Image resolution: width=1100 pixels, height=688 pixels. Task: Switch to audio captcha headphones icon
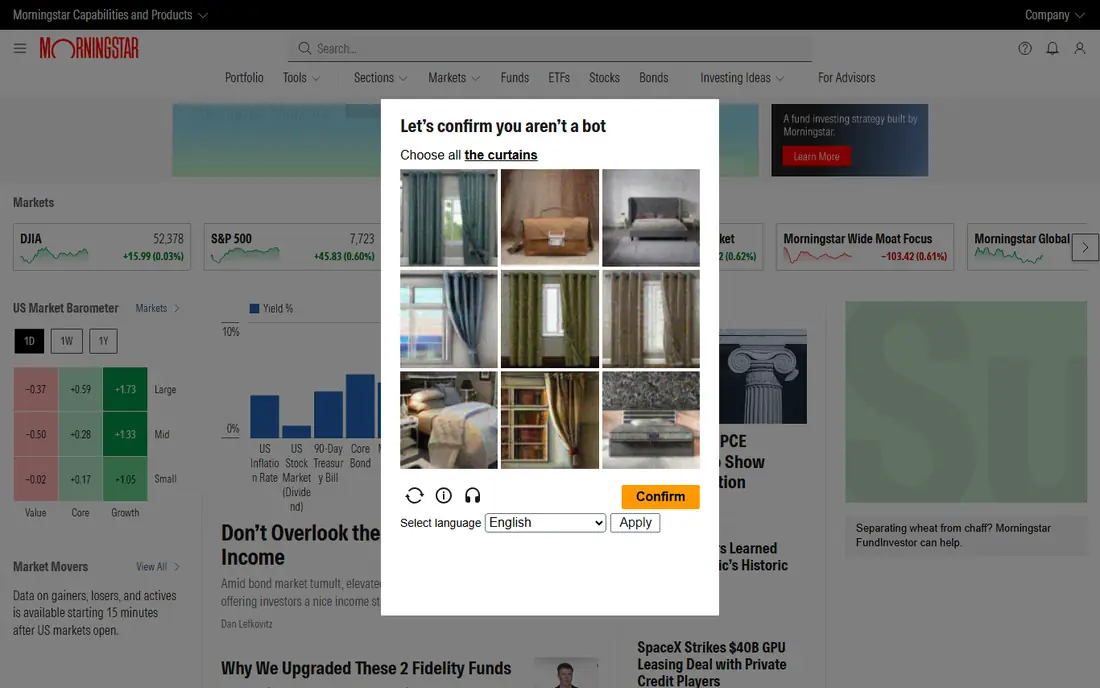[472, 496]
